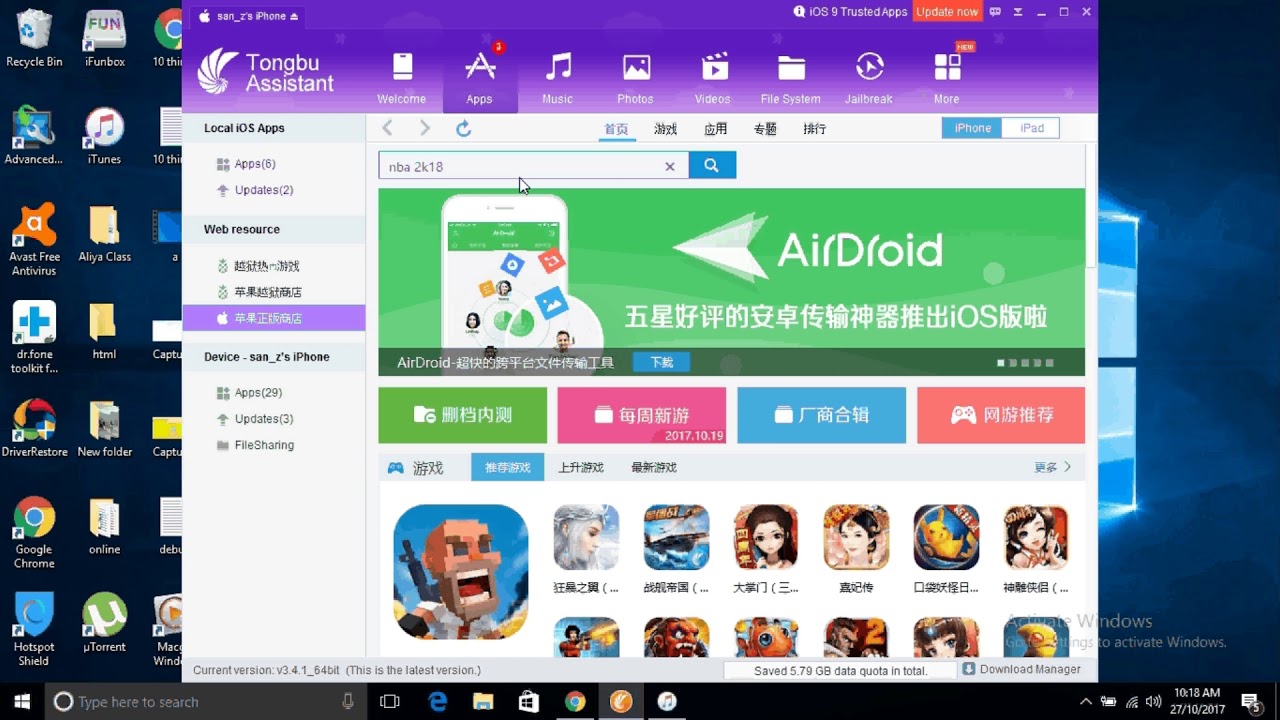Clear the nba 2k18 search text

coord(670,167)
